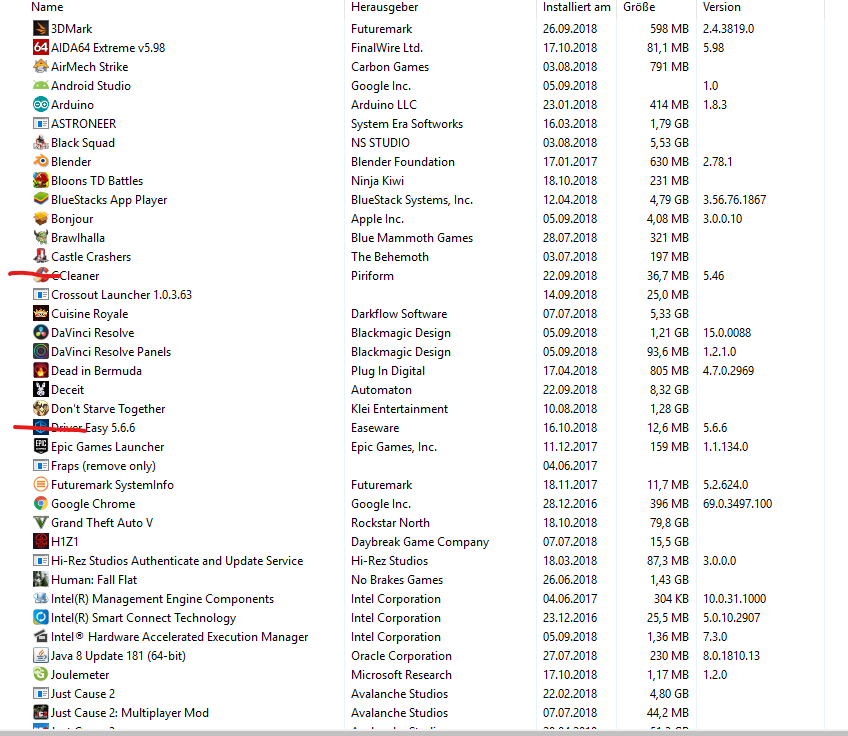The image size is (848, 736).
Task: Click the Just Cause 2: Multiplayer Mod icon
Action: point(41,712)
